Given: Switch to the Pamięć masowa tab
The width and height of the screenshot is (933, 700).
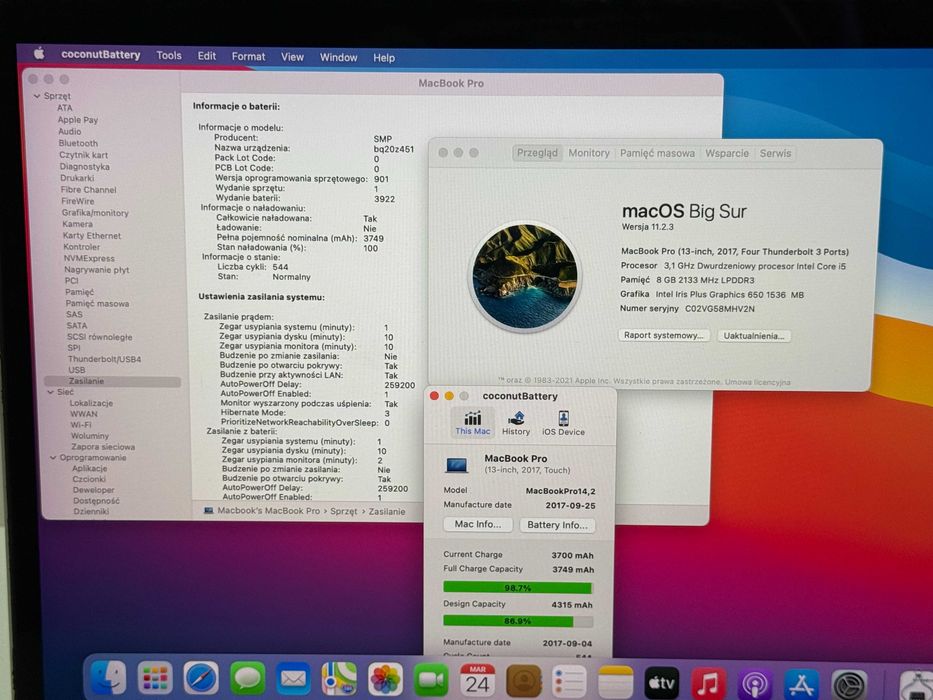Looking at the screenshot, I should click(x=657, y=154).
